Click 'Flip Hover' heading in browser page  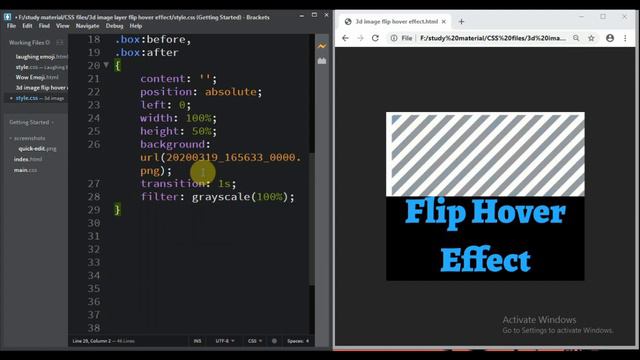485,213
